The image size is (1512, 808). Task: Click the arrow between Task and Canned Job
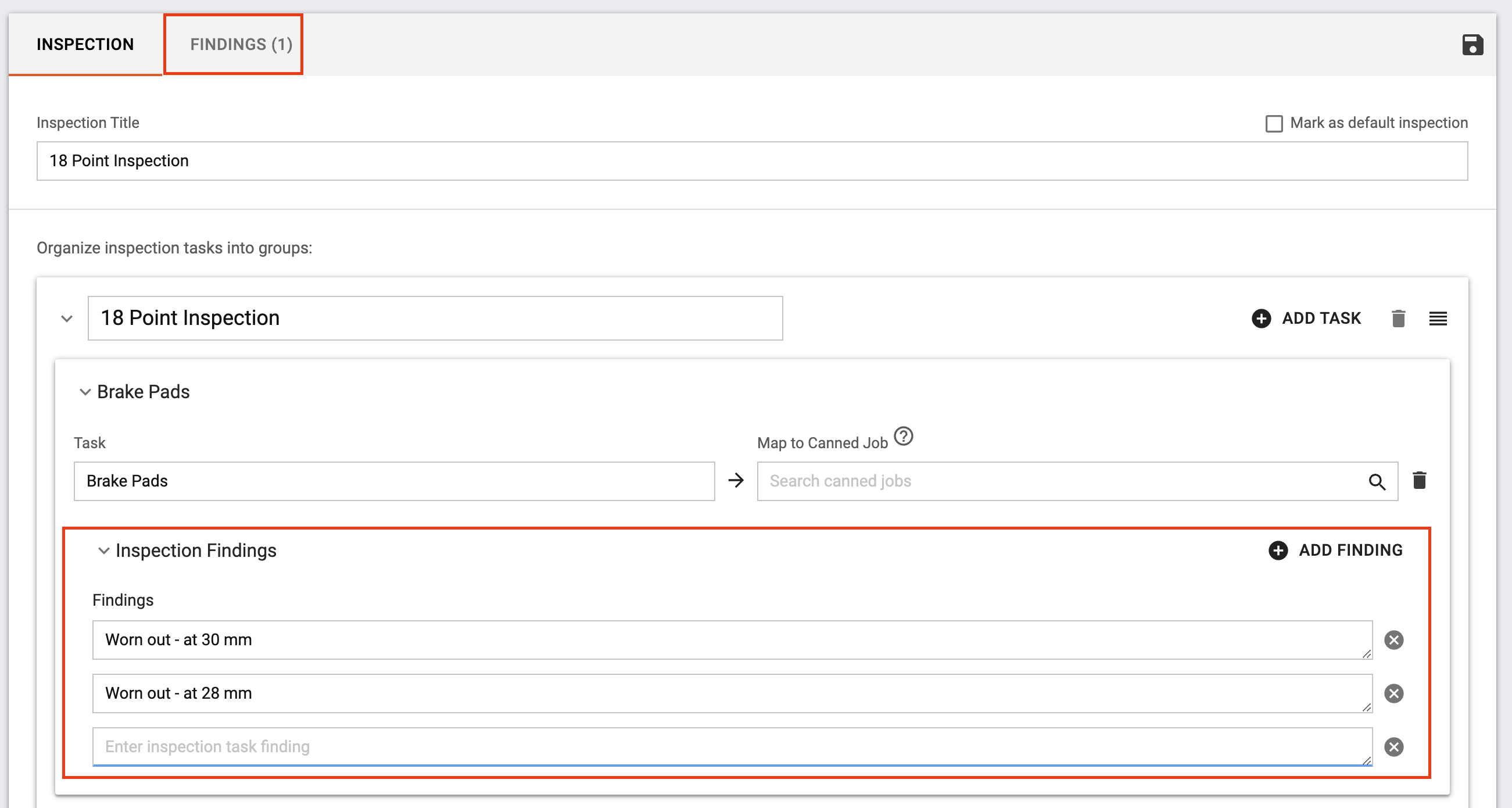click(x=736, y=480)
